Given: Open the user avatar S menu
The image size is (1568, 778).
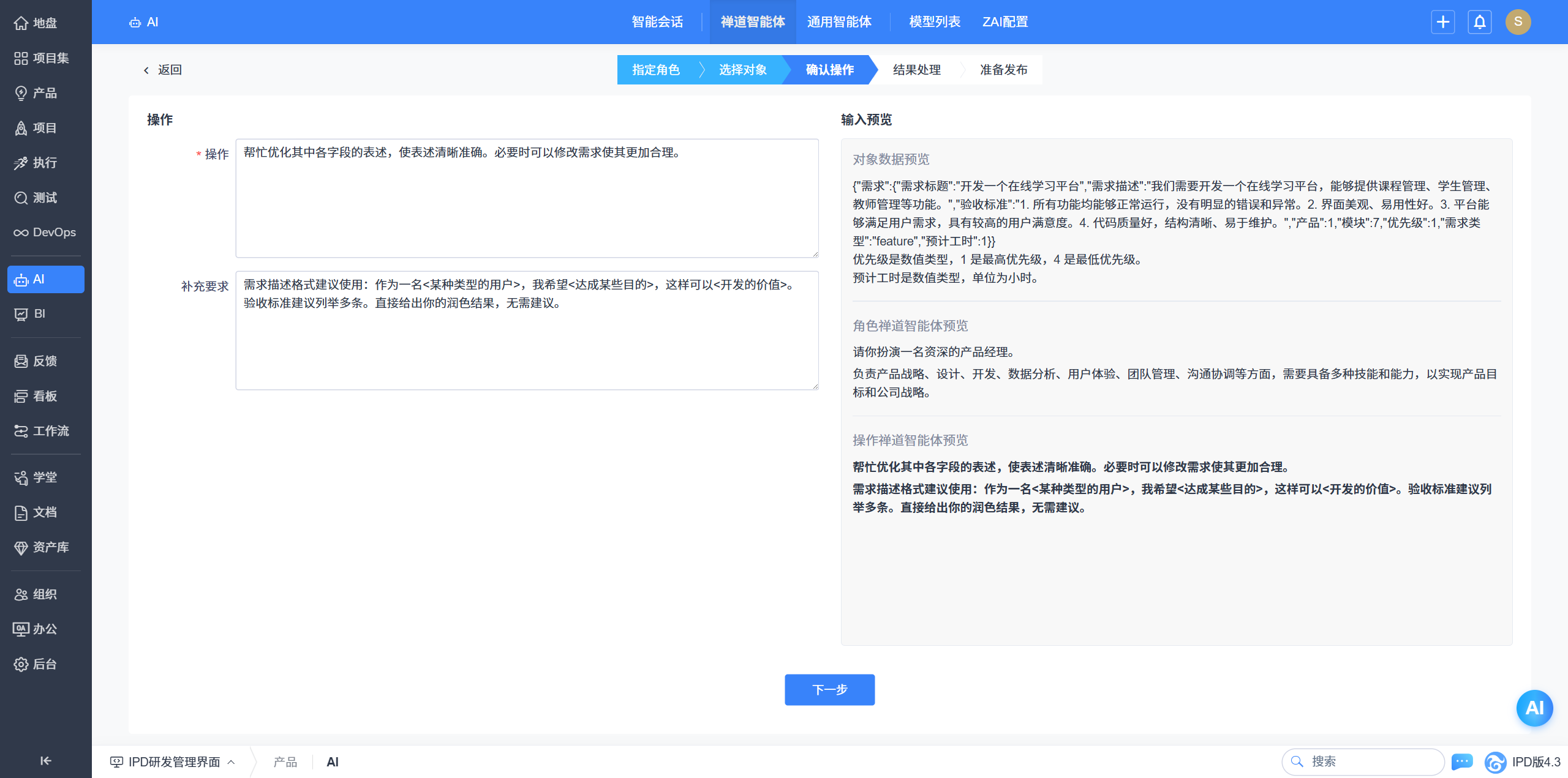Looking at the screenshot, I should tap(1518, 22).
